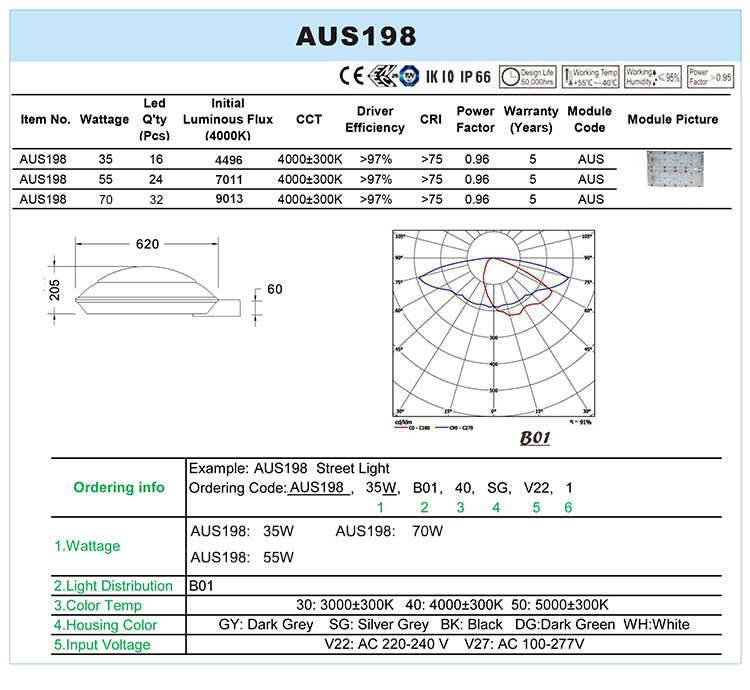This screenshot has width=750, height=690.
Task: Click V22 in the ordering code
Action: [x=537, y=488]
